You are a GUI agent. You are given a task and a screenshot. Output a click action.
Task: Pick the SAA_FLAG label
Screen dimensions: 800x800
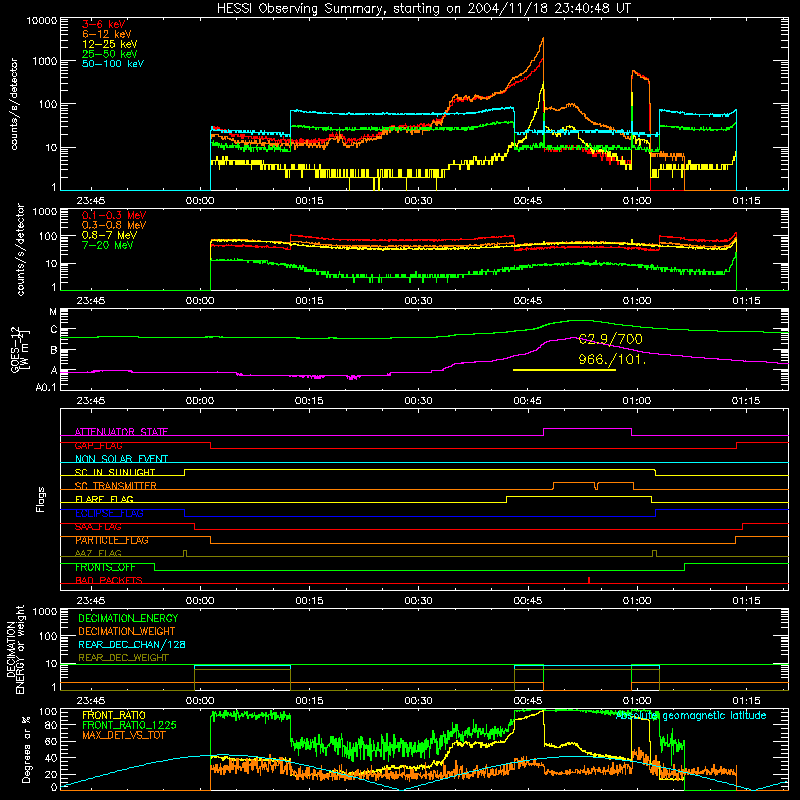98,527
